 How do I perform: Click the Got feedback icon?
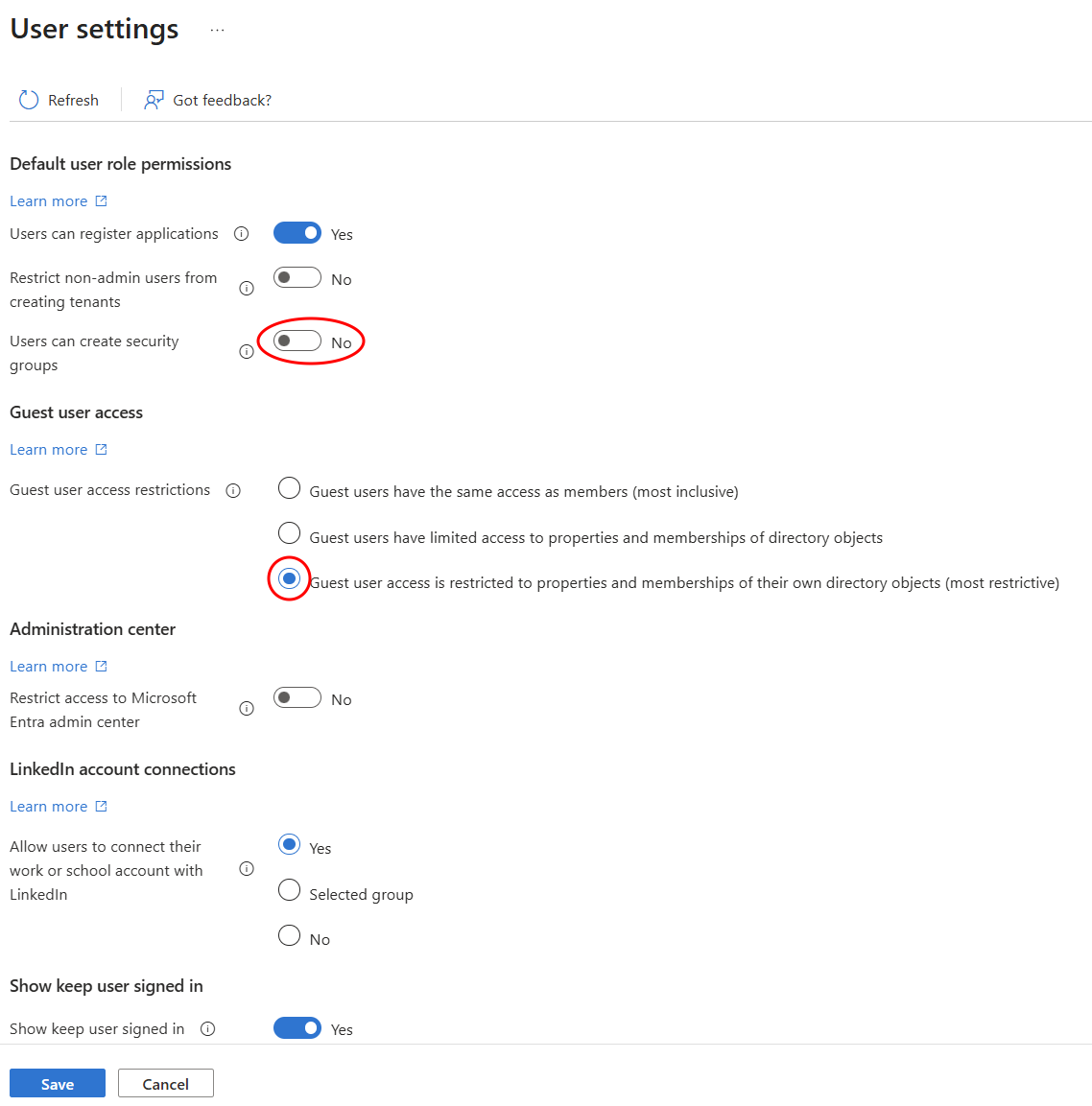154,100
